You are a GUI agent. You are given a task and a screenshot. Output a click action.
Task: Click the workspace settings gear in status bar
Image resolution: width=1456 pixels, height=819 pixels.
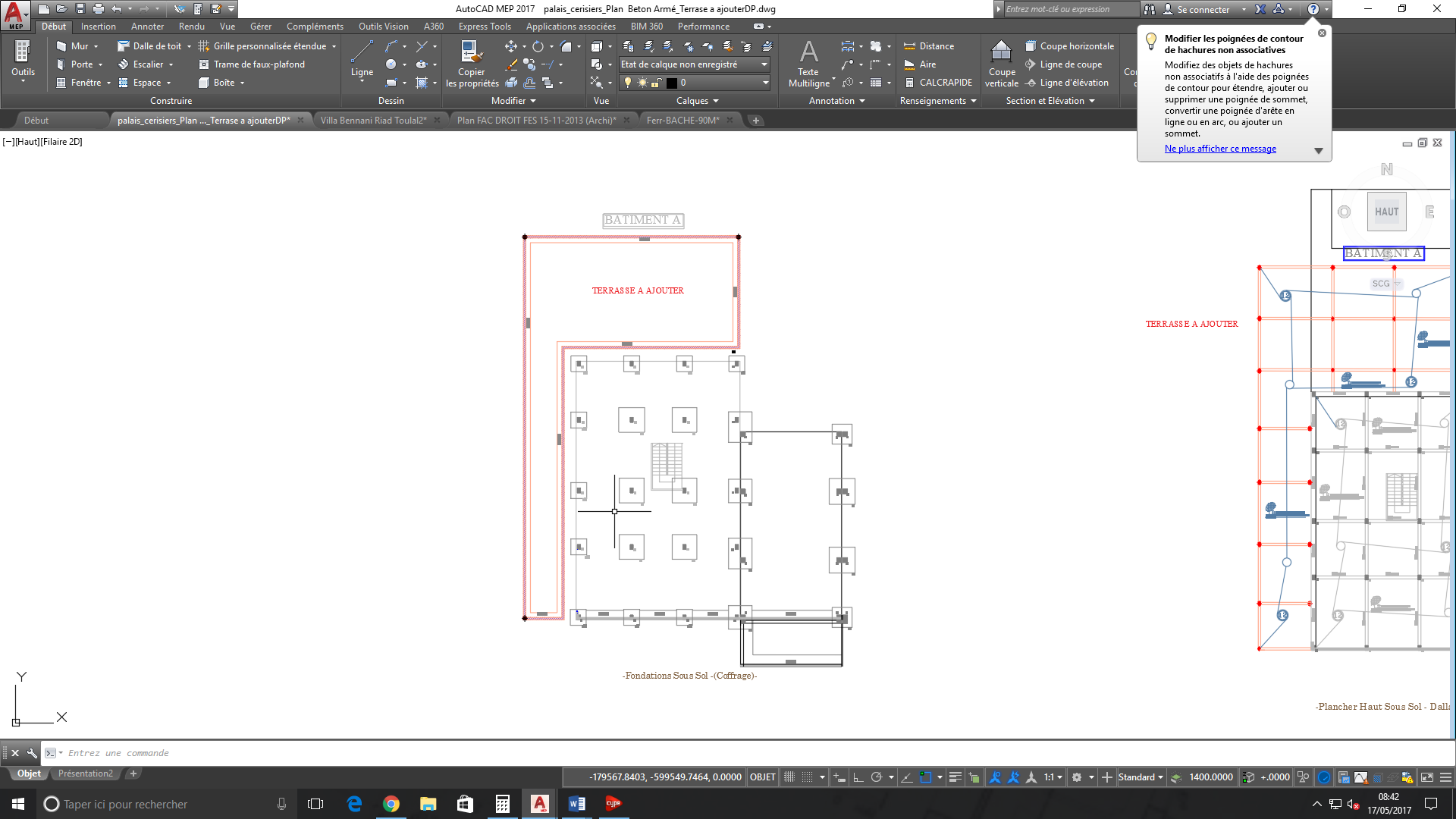[x=1076, y=777]
